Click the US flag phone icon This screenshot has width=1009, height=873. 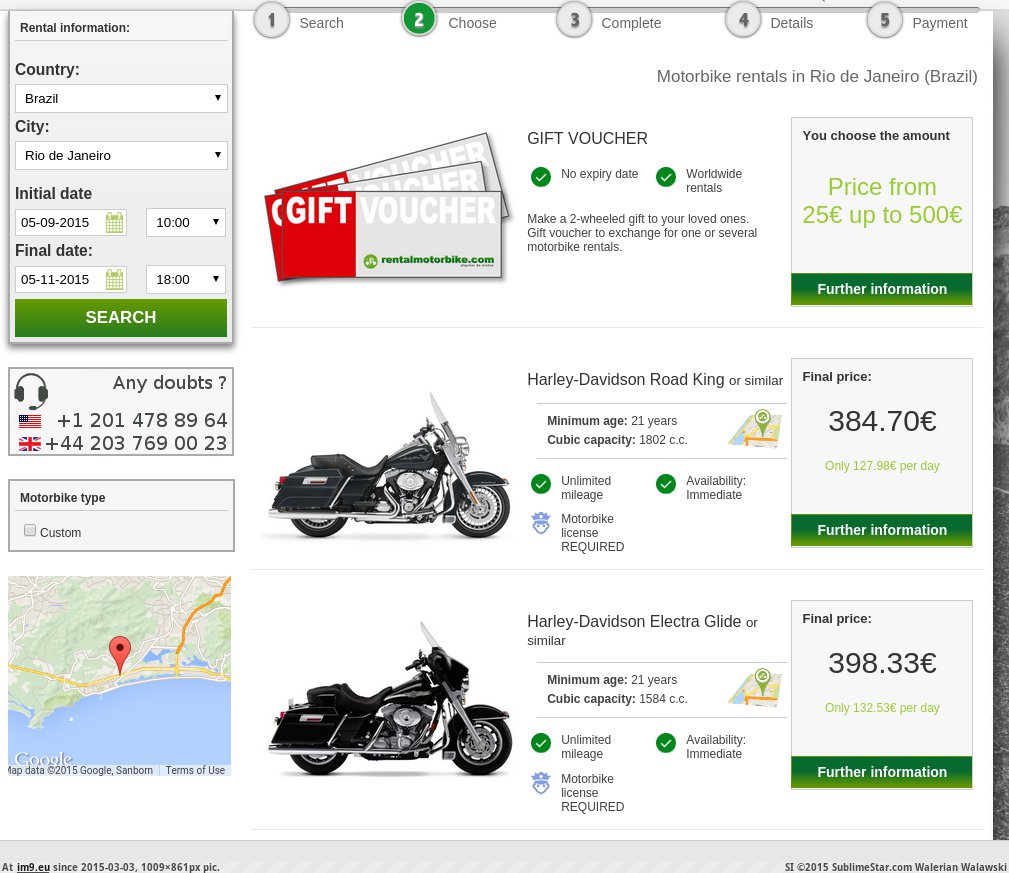point(30,421)
